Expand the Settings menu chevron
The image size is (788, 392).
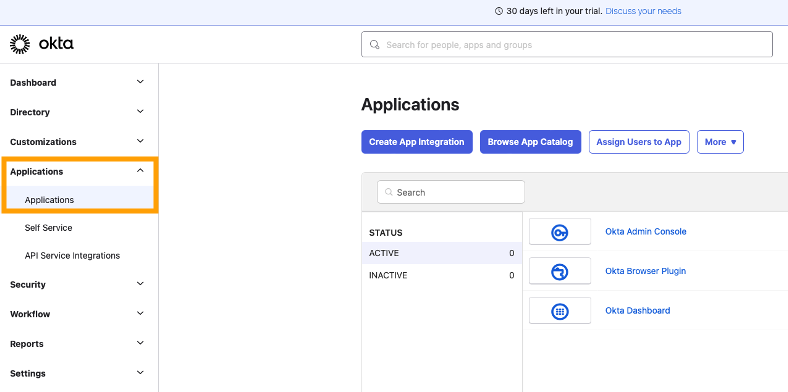coord(140,373)
